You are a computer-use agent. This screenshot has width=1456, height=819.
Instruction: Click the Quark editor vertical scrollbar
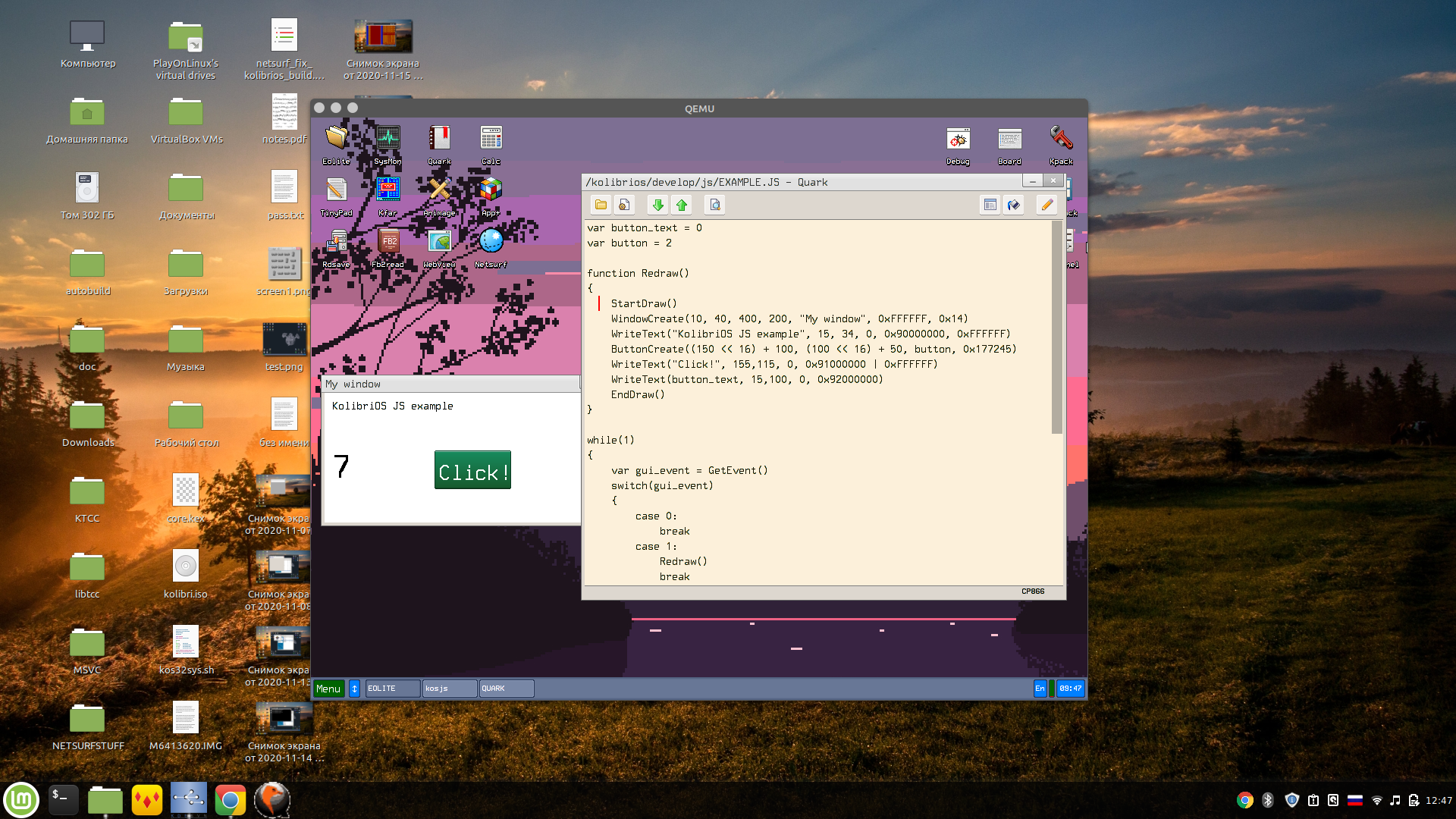click(x=1057, y=326)
